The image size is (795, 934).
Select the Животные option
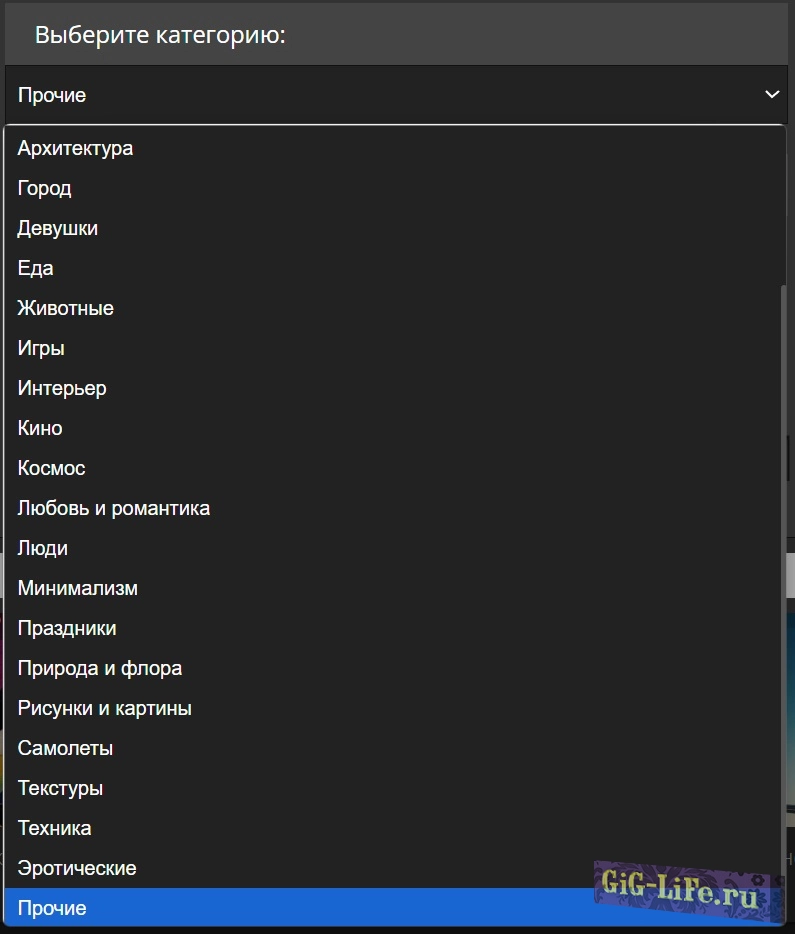66,308
